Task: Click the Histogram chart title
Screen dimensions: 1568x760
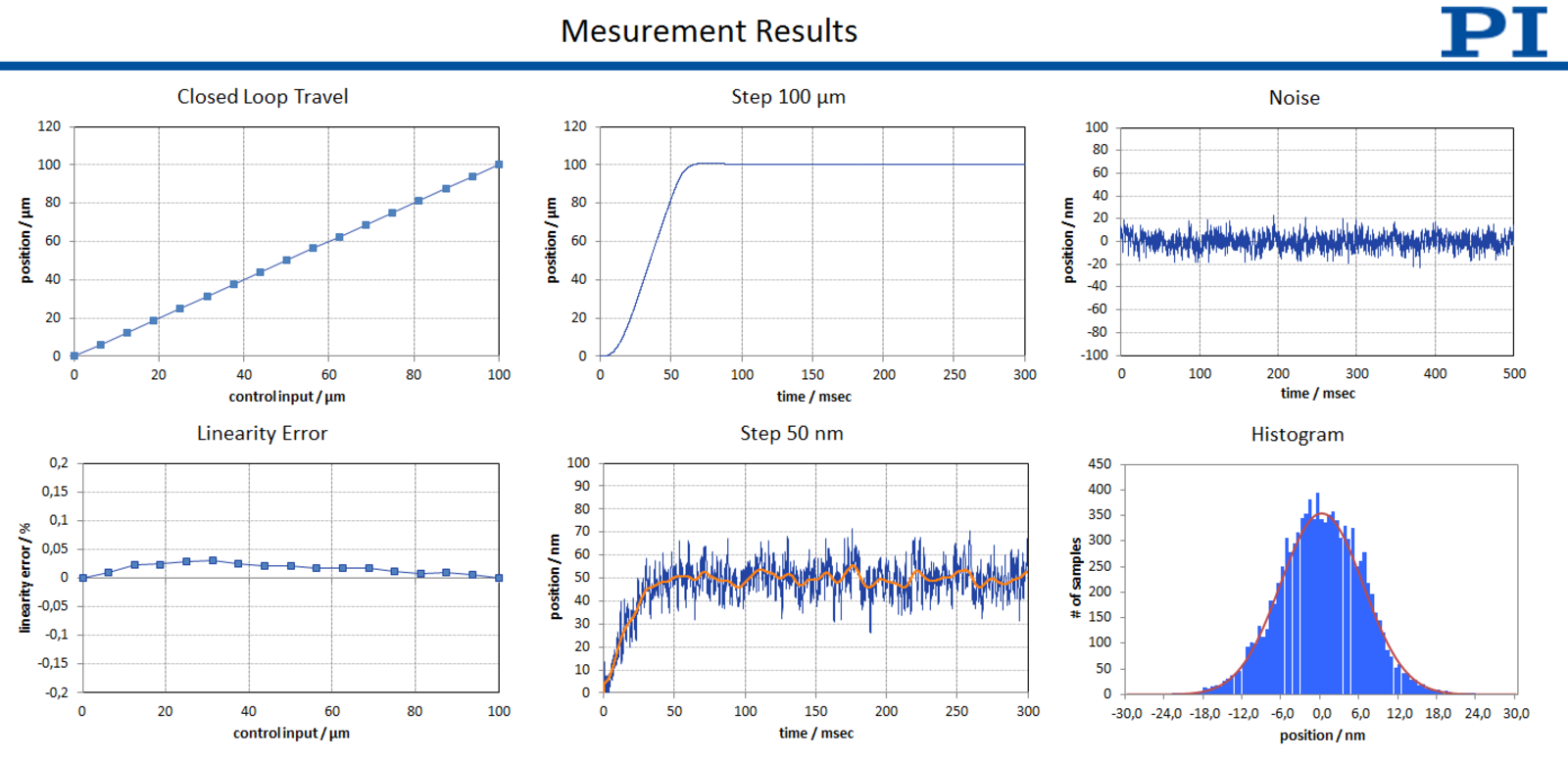Action: pos(1297,435)
